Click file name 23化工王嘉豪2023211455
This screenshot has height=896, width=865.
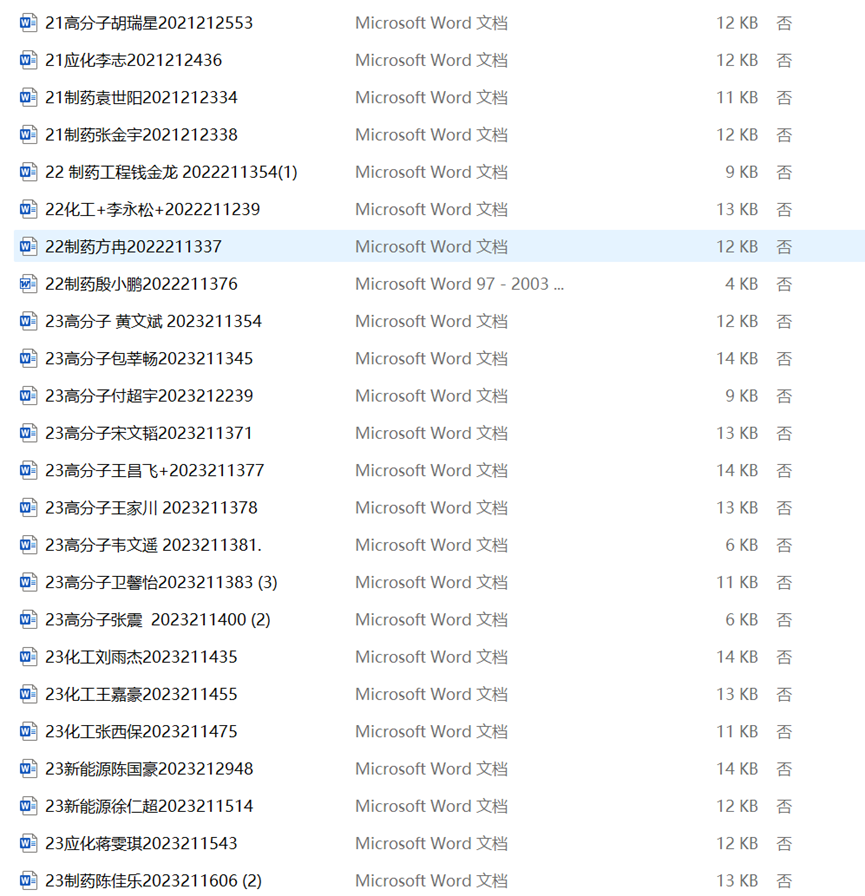pos(141,694)
